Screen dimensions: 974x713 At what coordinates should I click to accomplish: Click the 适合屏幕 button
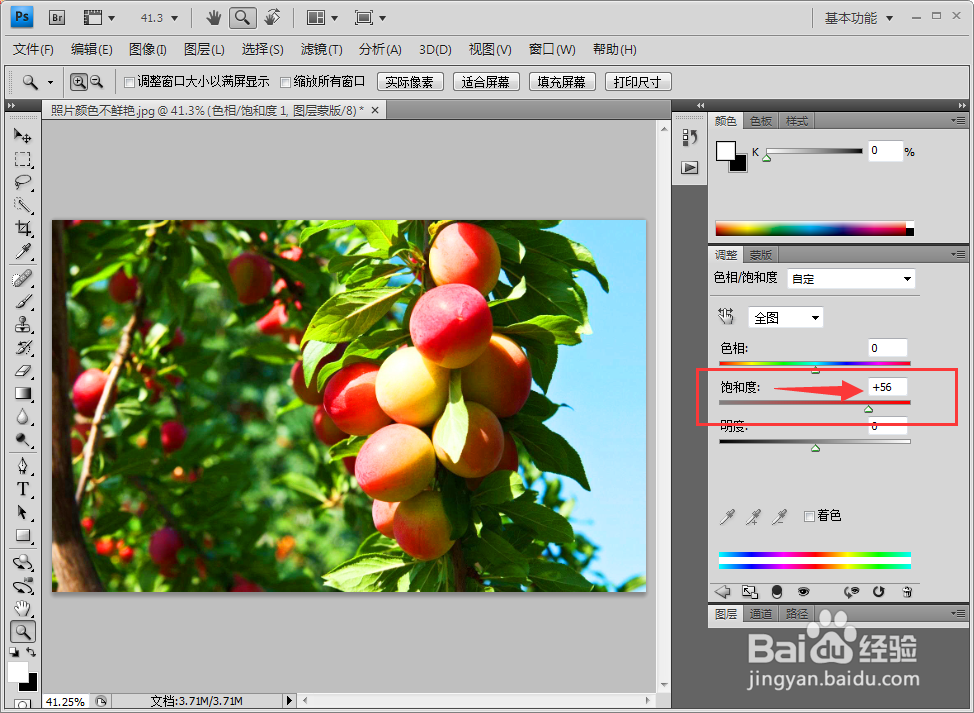click(486, 82)
